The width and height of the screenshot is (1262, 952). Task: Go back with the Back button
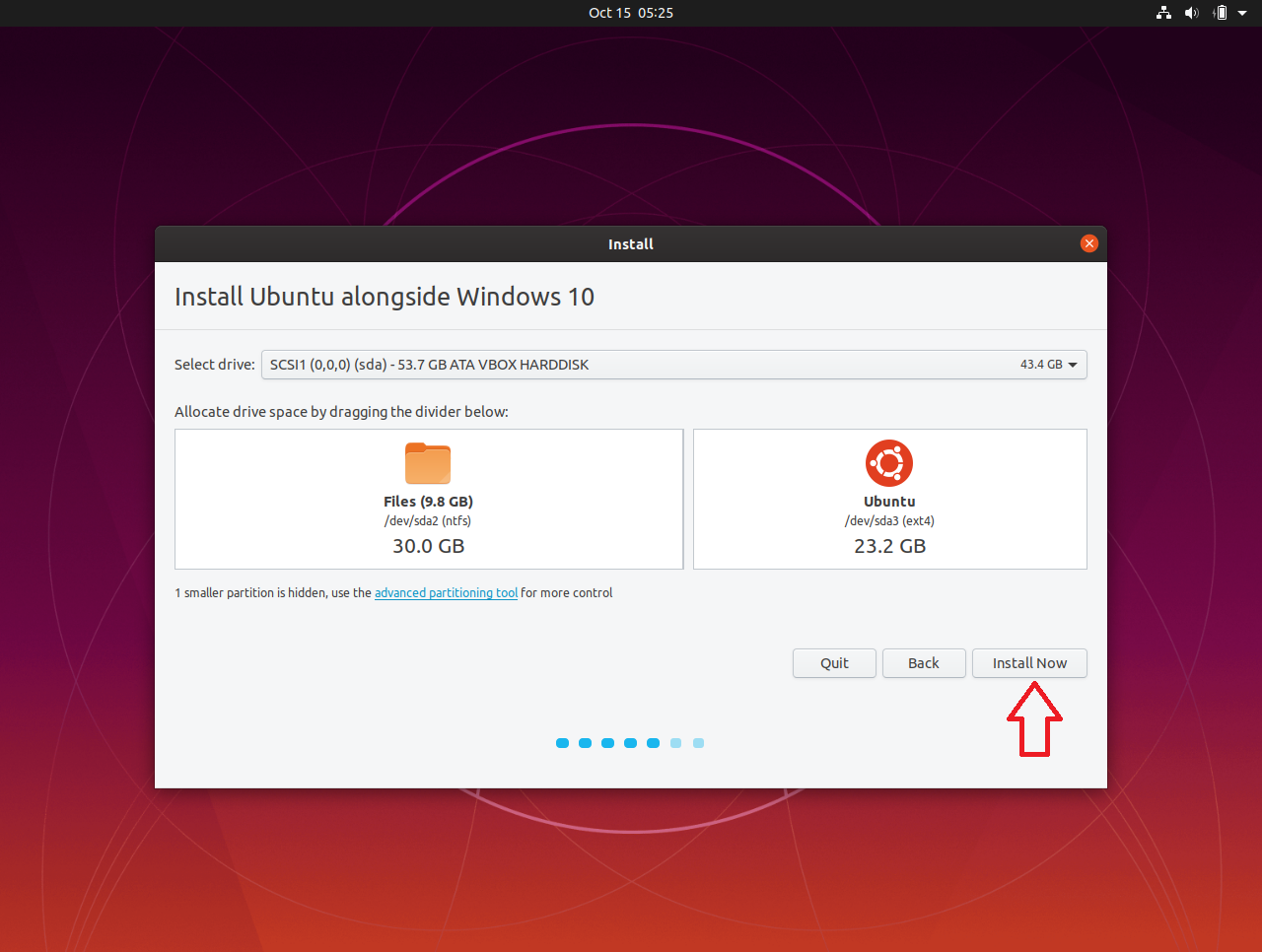click(x=924, y=663)
